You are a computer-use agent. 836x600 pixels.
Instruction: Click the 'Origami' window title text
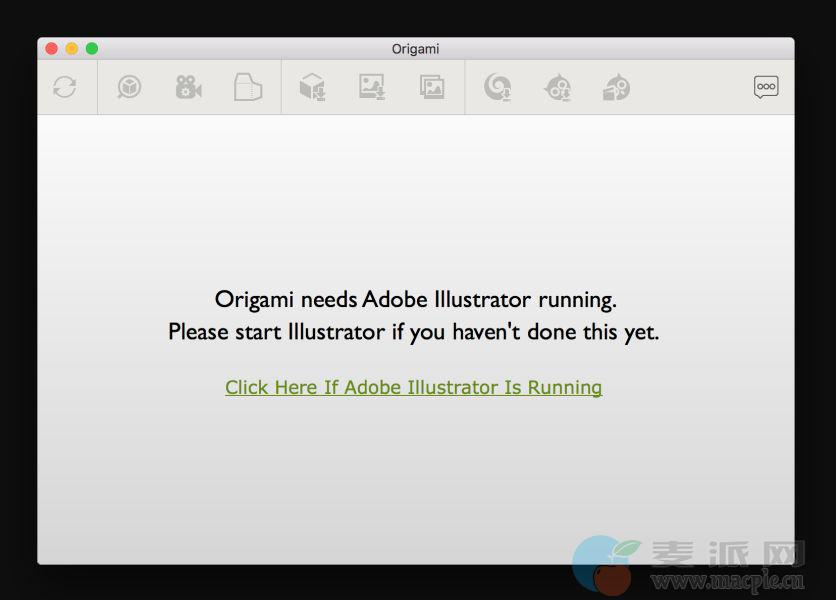coord(415,49)
